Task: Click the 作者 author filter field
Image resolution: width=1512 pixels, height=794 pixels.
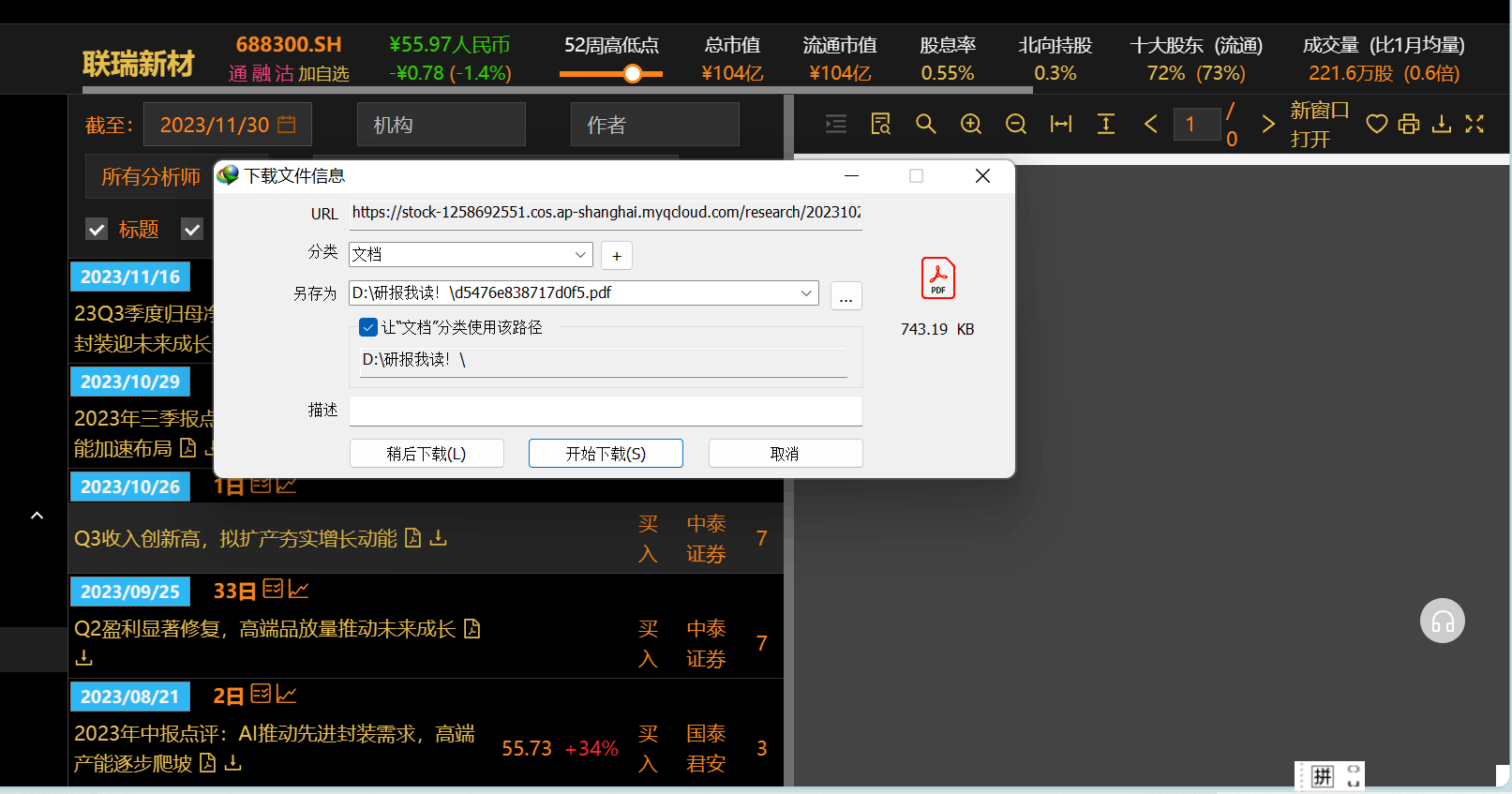Action: 655,125
